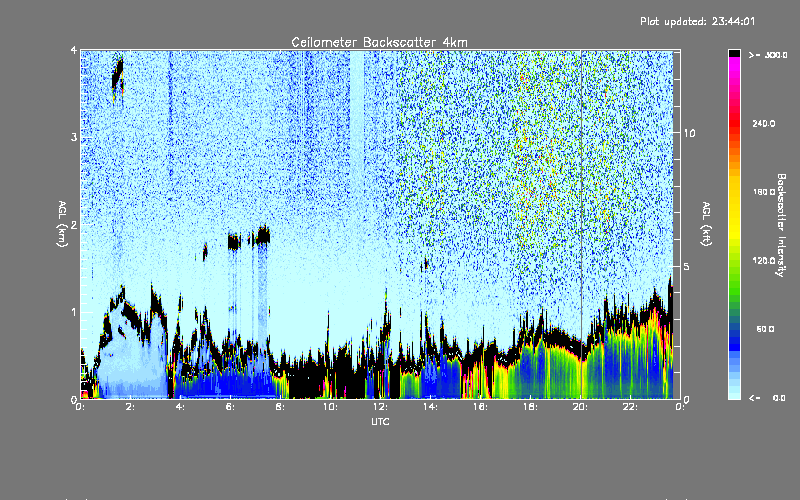Image resolution: width=800 pixels, height=500 pixels.
Task: Click the '6:' tick on the UTC axis
Action: 231,407
